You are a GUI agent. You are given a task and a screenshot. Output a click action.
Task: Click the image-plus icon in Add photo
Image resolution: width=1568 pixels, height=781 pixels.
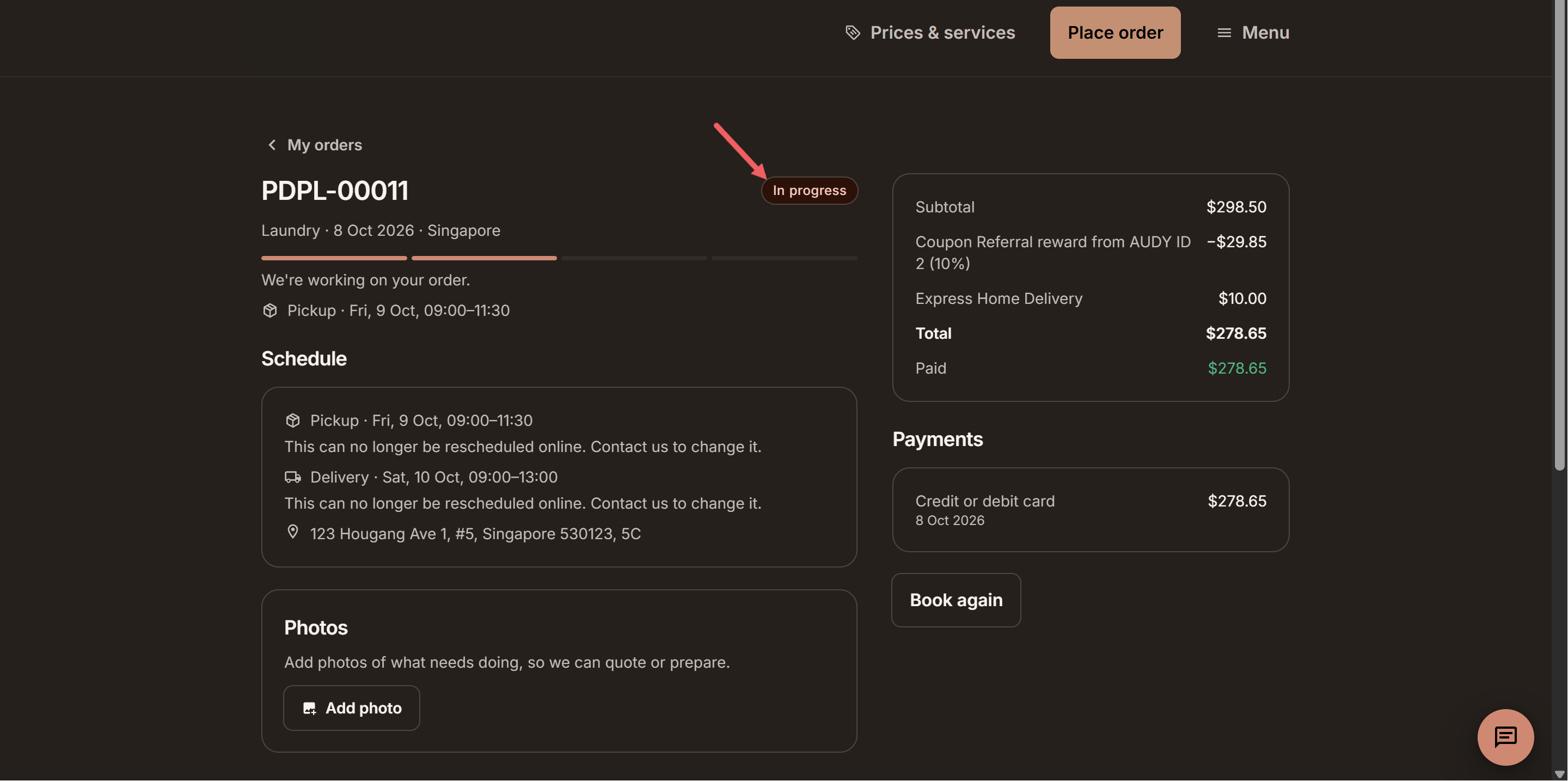309,708
